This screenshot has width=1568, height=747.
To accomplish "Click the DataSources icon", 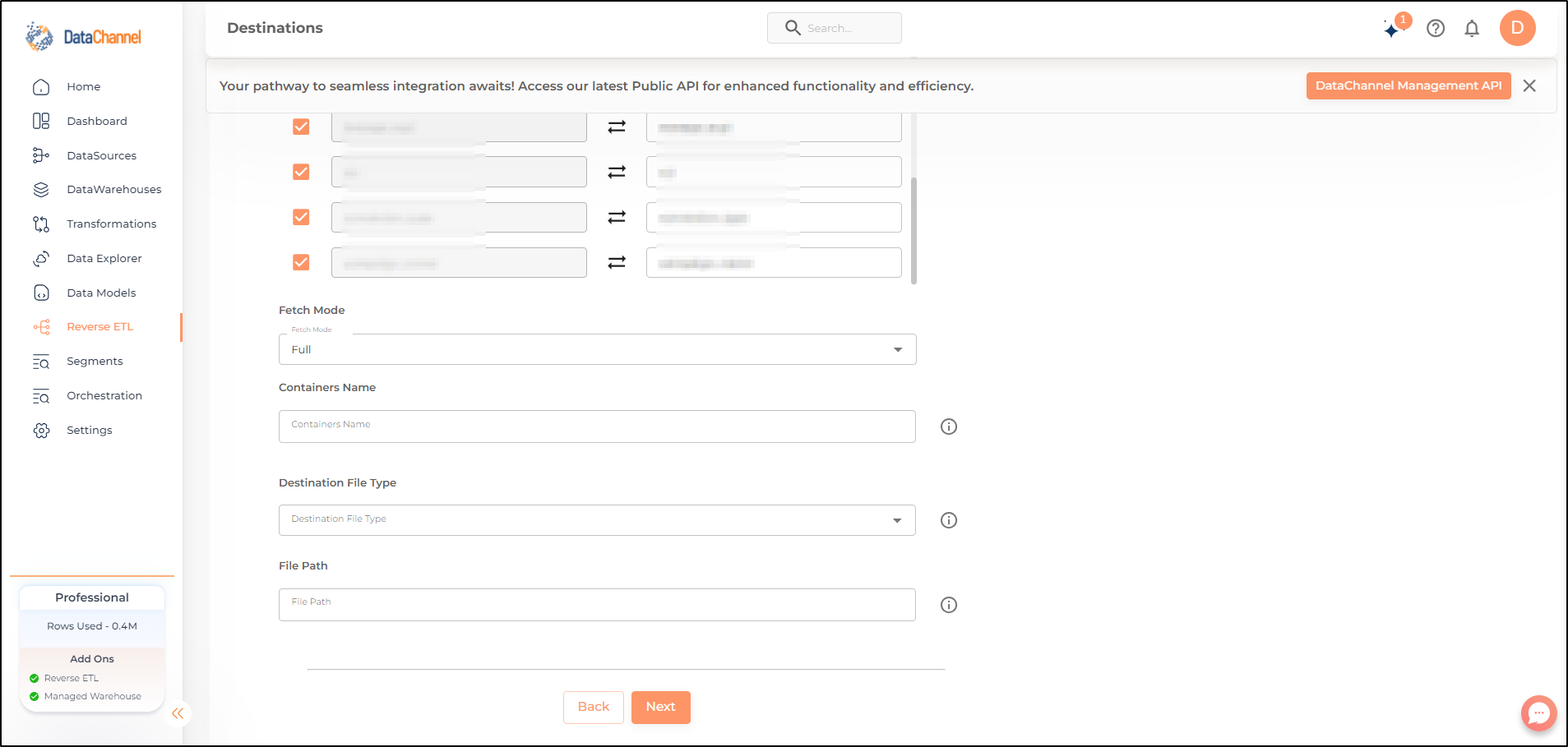I will point(41,155).
